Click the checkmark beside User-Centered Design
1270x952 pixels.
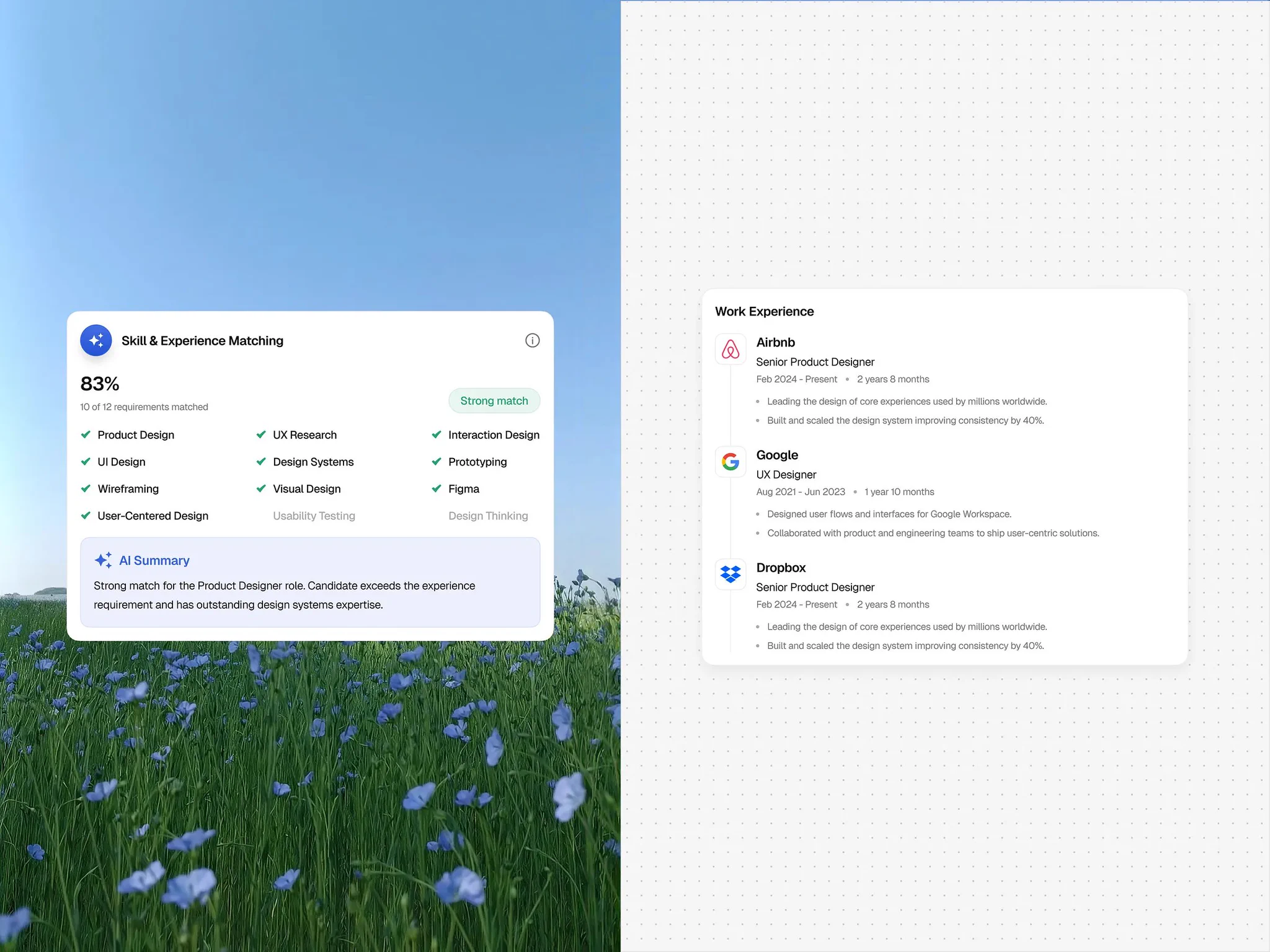click(x=86, y=516)
